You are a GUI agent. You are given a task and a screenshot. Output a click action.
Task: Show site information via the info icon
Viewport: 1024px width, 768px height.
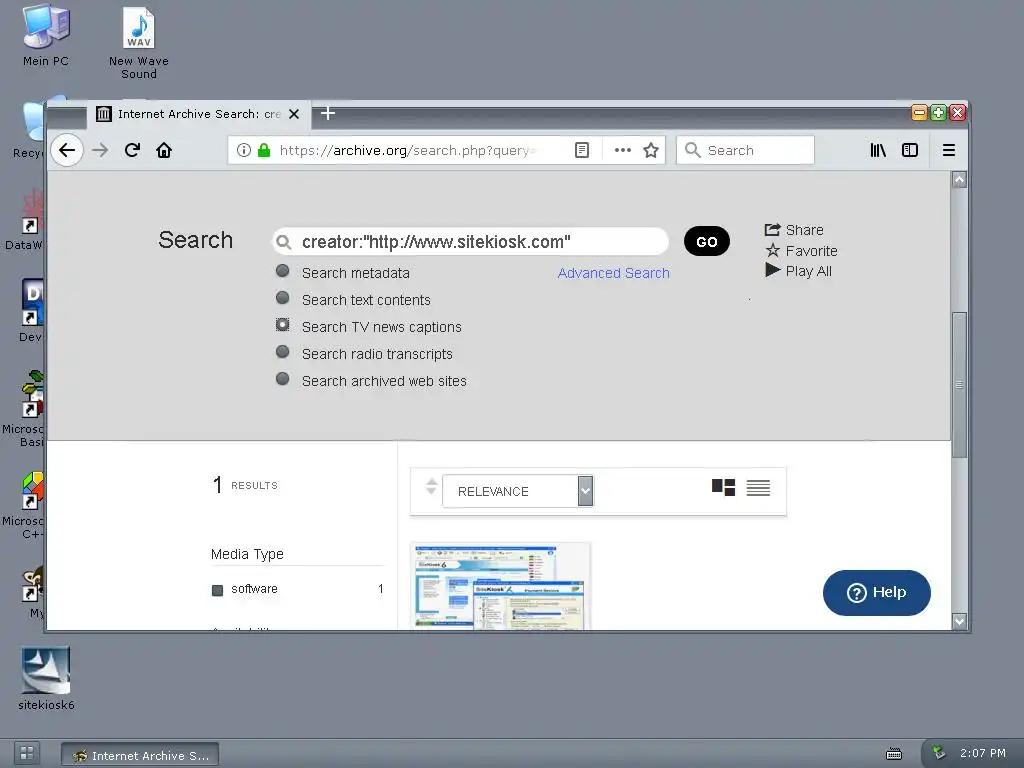[x=244, y=150]
